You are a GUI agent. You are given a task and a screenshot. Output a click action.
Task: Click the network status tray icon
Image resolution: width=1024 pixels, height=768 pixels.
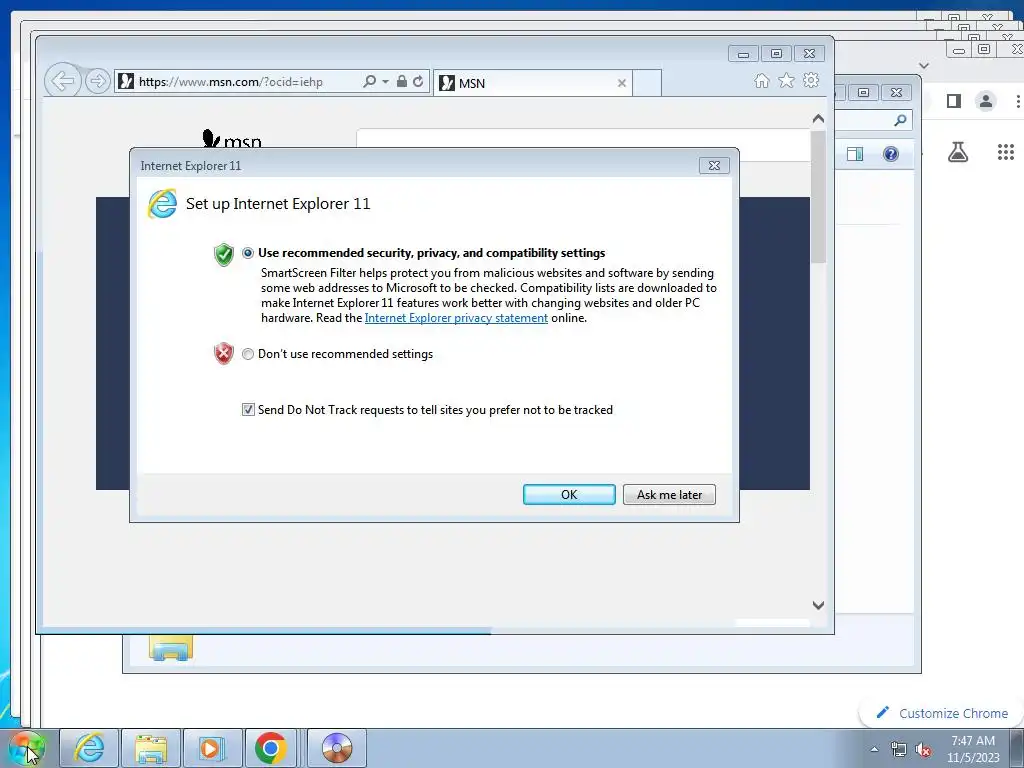(x=899, y=749)
